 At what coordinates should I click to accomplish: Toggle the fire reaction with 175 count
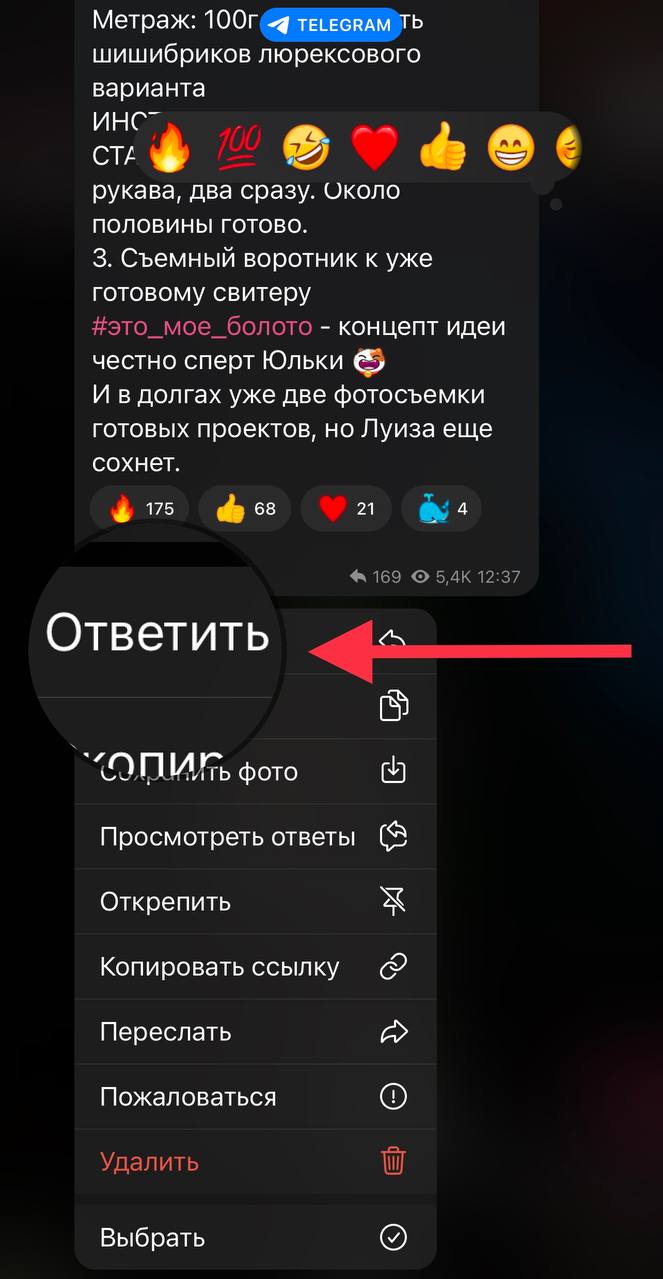(140, 508)
